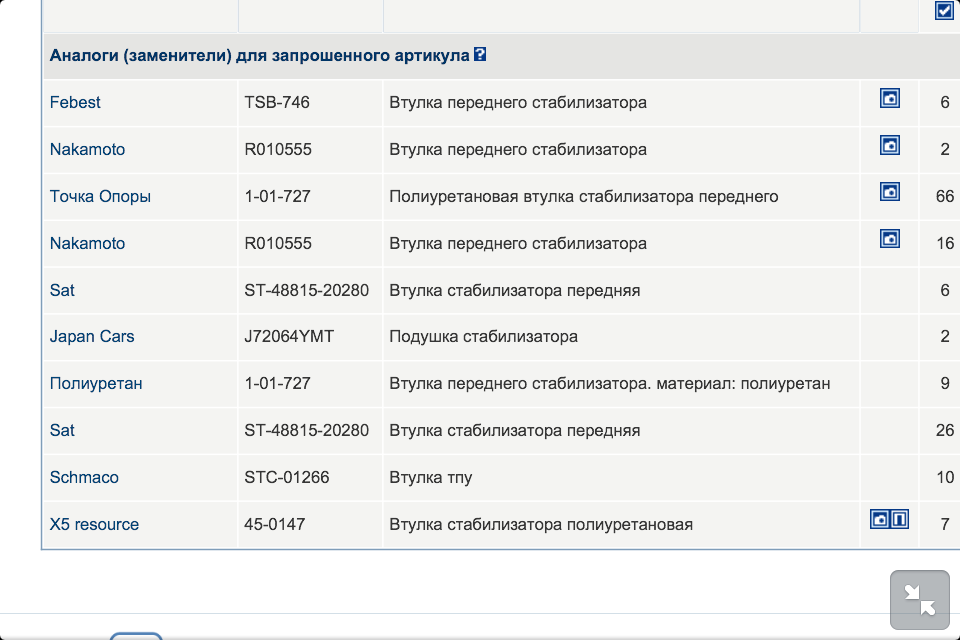The width and height of the screenshot is (960, 640).
Task: Exit fullscreen with the shrink arrows button
Action: pyautogui.click(x=919, y=599)
